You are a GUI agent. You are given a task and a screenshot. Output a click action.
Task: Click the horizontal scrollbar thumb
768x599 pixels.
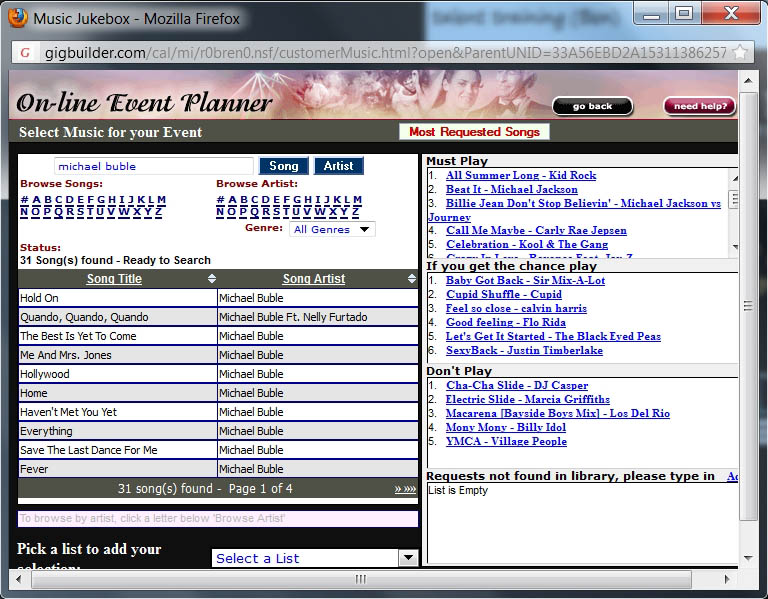click(361, 579)
